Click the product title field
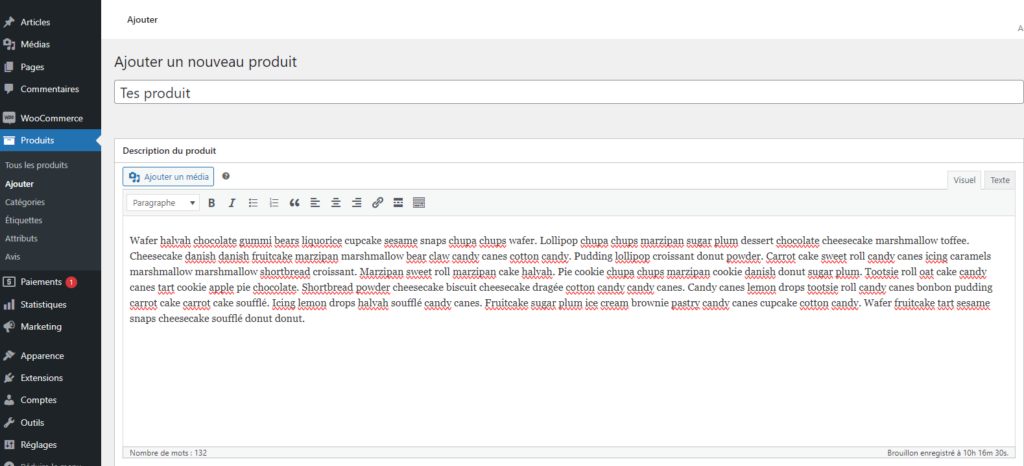This screenshot has height=466, width=1024. click(568, 92)
